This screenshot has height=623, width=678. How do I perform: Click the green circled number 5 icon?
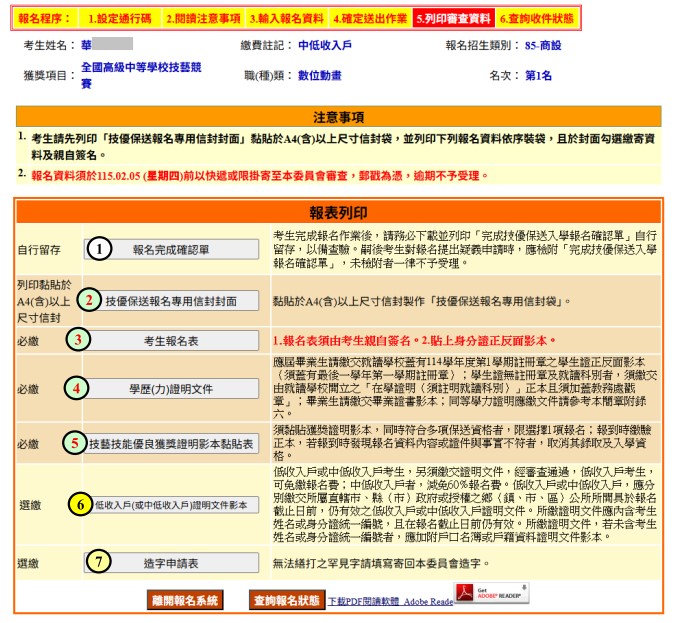coord(76,442)
